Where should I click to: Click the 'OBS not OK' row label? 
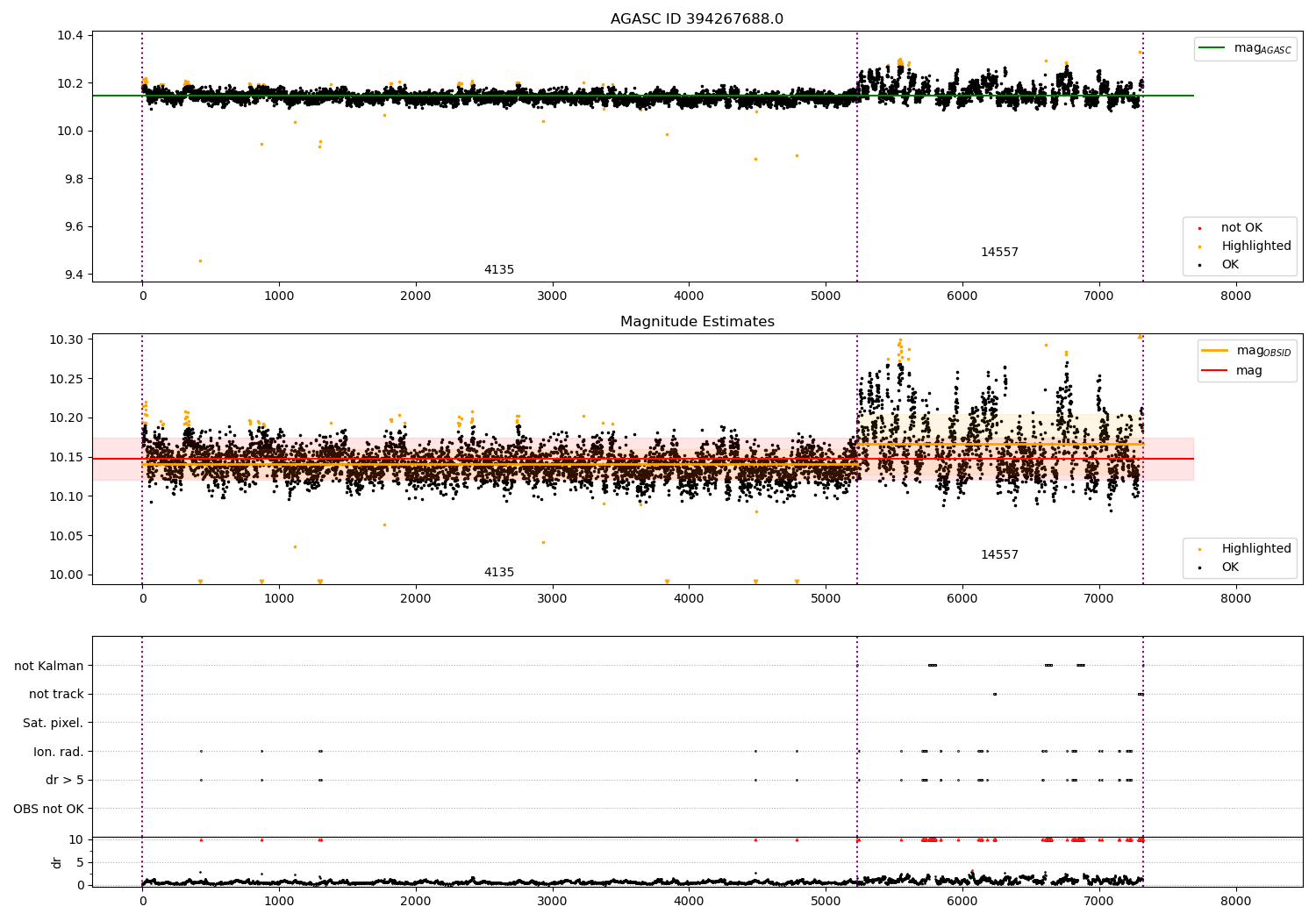point(49,809)
